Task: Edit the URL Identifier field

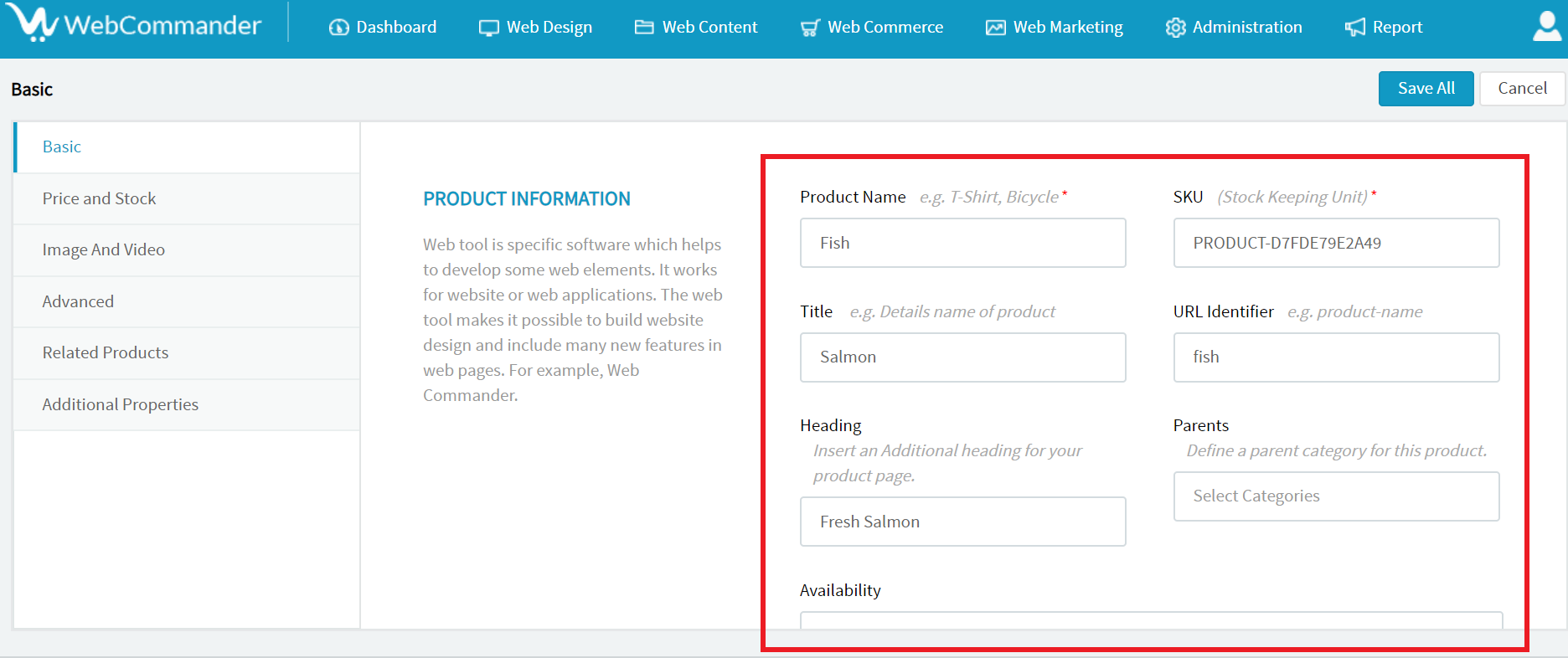Action: tap(1336, 357)
